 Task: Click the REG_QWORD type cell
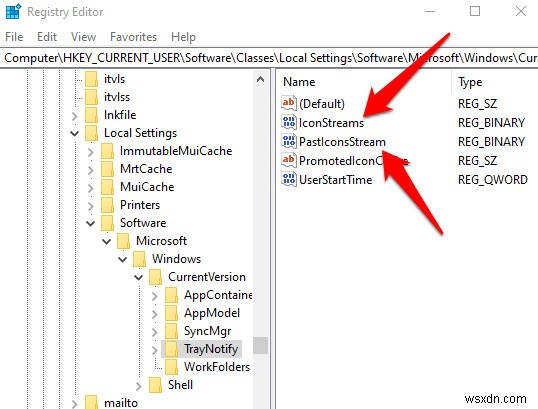click(x=493, y=180)
